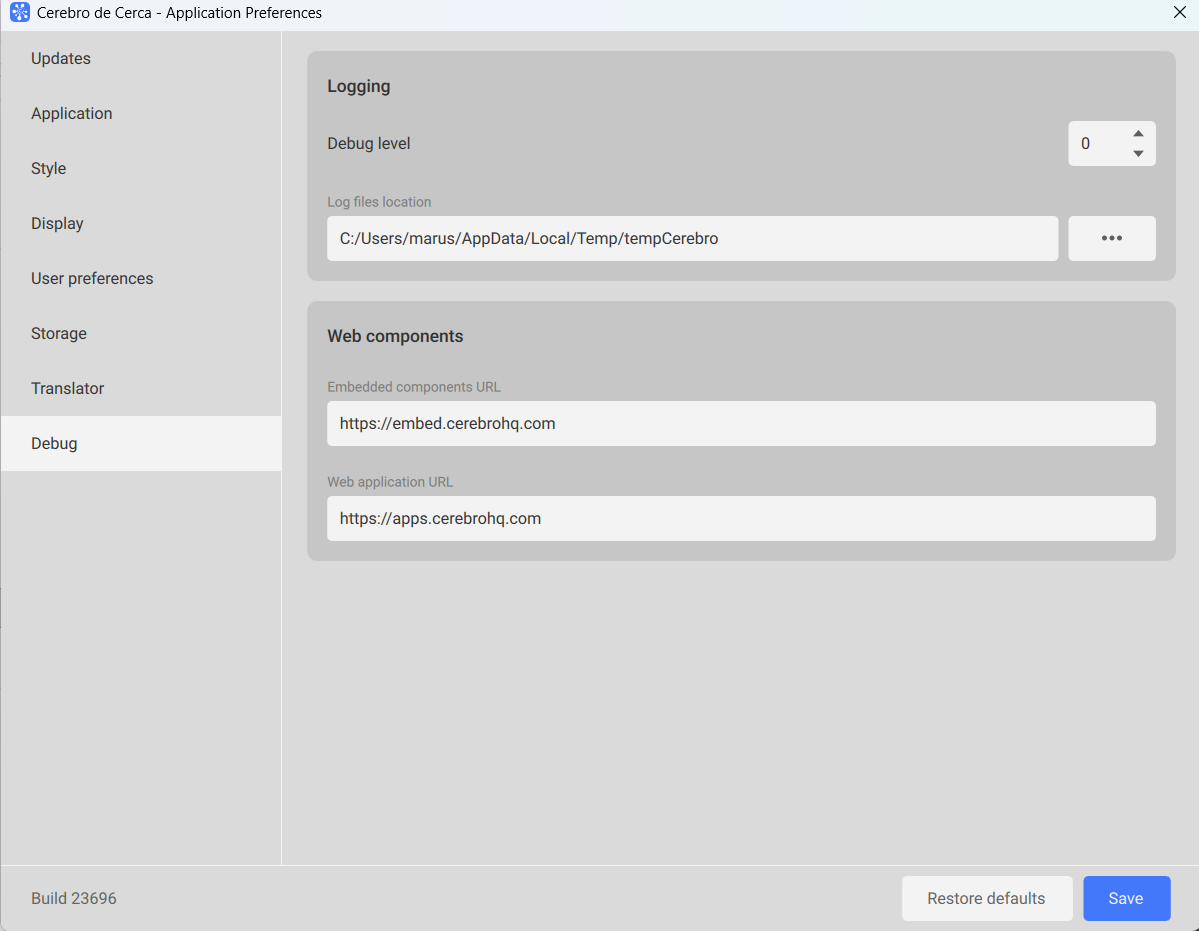Viewport: 1199px width, 931px height.
Task: Show the Storage settings
Action: click(59, 333)
